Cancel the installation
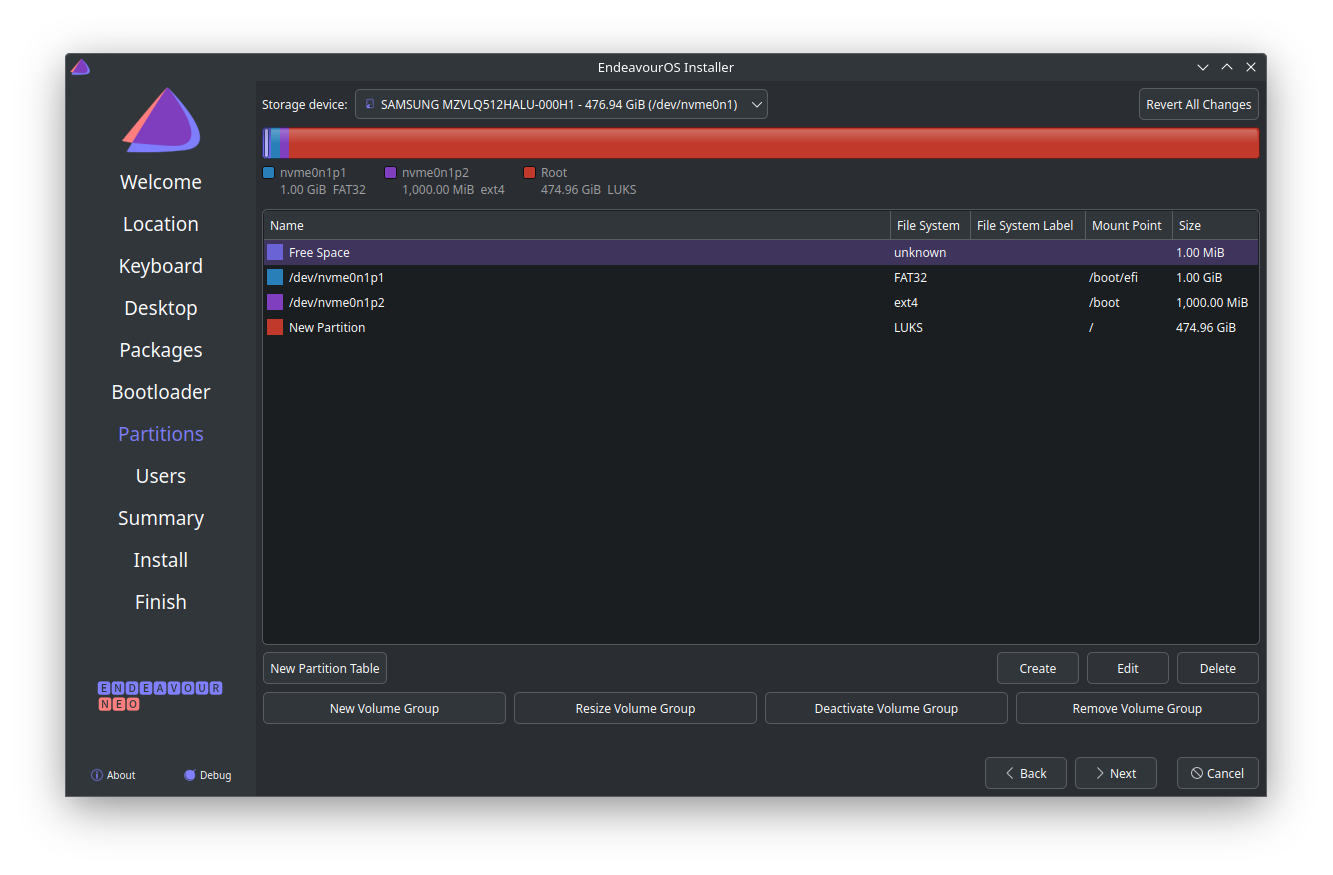The image size is (1333, 875). coord(1217,773)
